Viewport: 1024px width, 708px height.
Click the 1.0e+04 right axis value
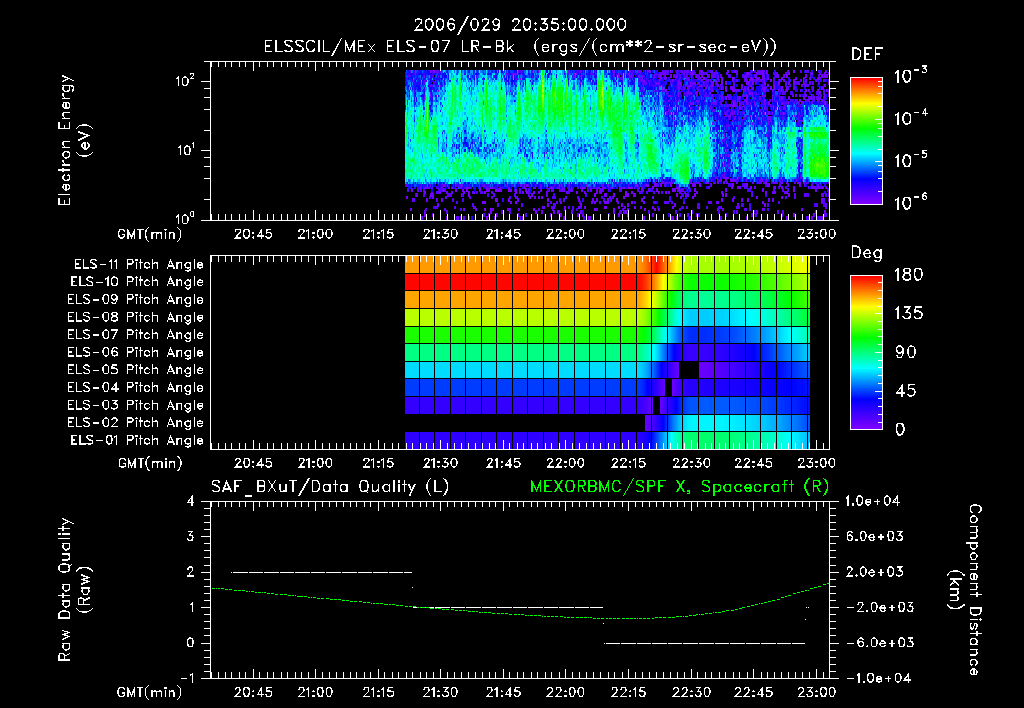point(872,501)
